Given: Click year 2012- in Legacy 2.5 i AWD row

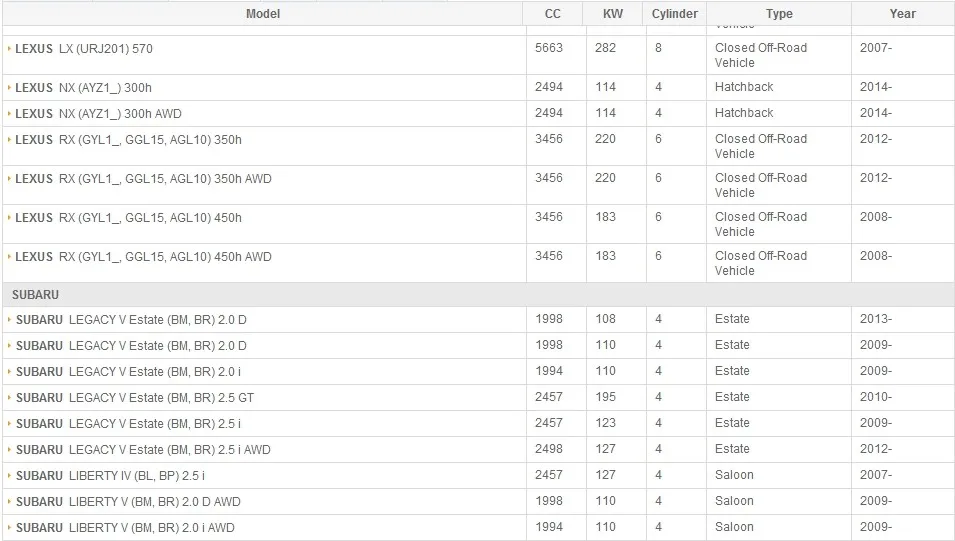Looking at the screenshot, I should 876,448.
